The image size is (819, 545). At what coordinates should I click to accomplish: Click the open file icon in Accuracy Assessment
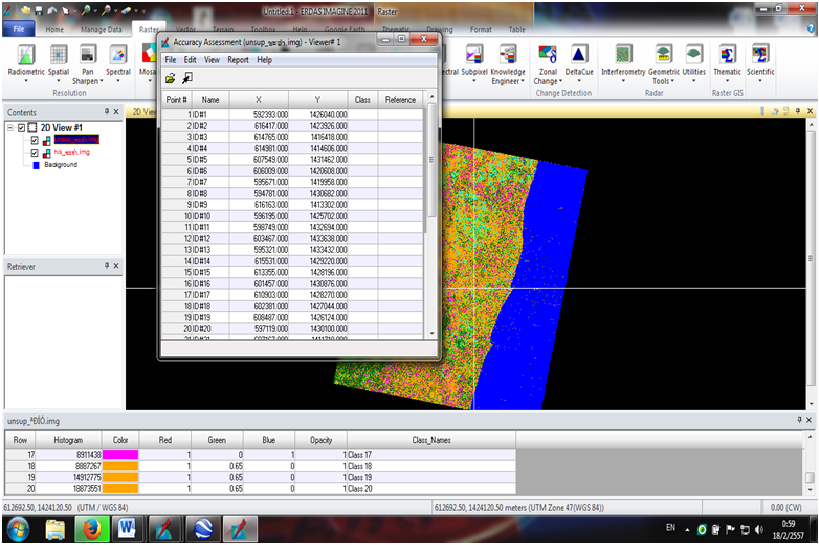tap(170, 77)
